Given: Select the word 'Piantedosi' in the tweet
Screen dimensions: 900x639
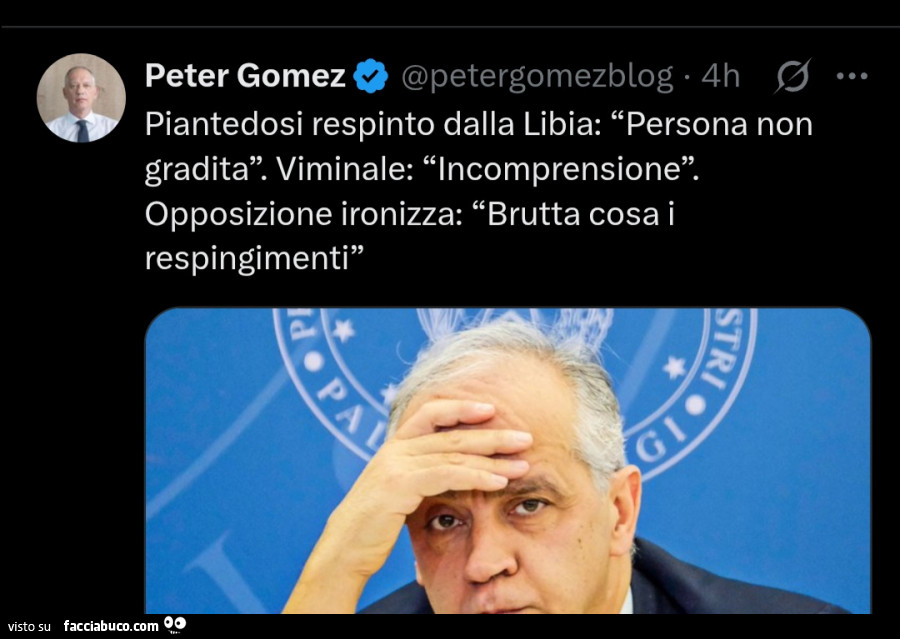Looking at the screenshot, I should pyautogui.click(x=223, y=124).
